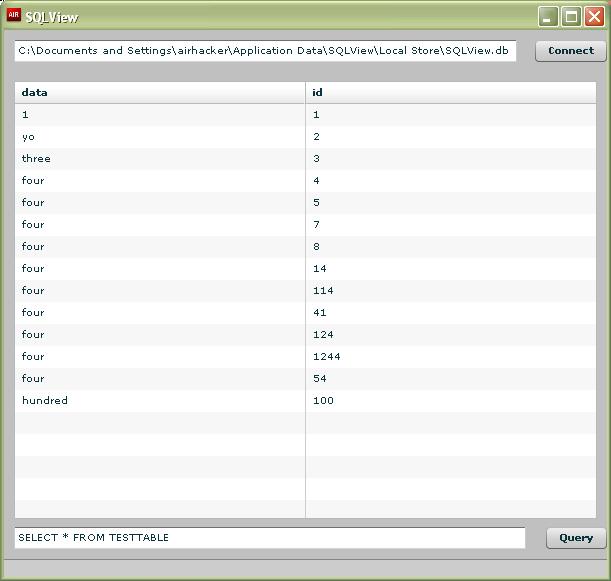
Task: Click the id cell showing 41
Action: [x=451, y=313]
